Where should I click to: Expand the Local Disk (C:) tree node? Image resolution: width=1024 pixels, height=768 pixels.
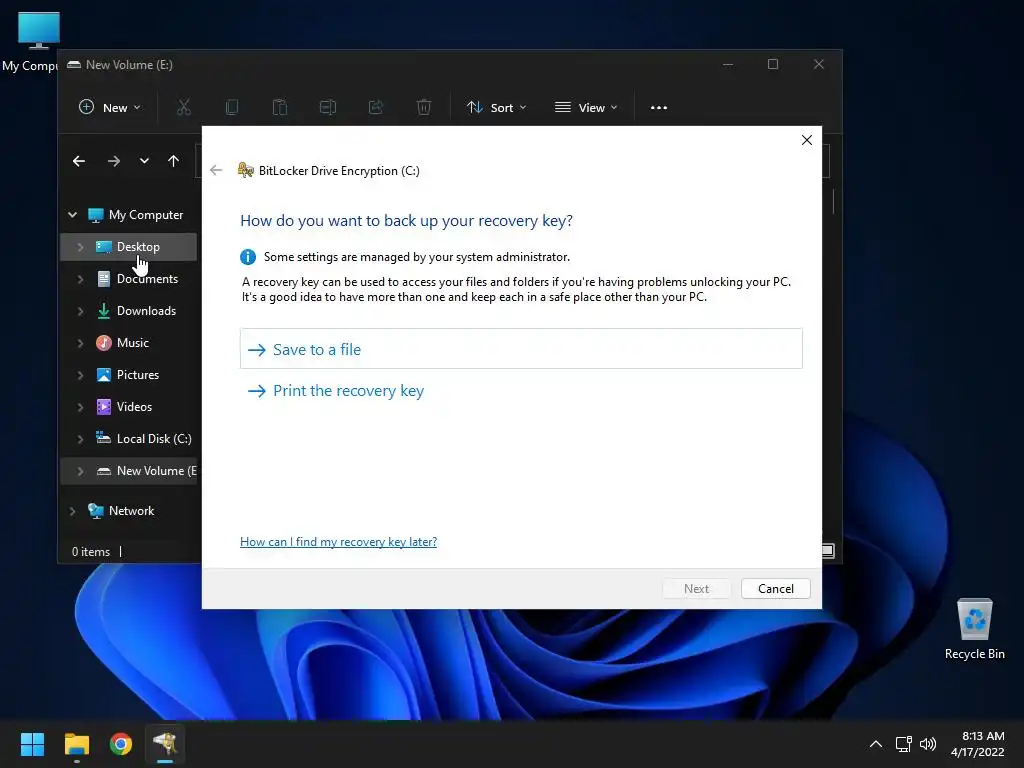coord(80,439)
